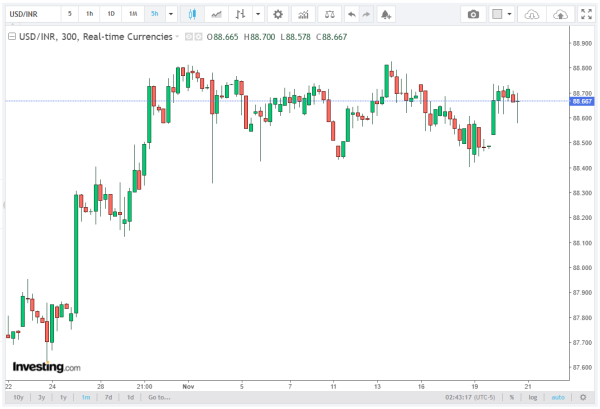Click the Go to... button
The width and height of the screenshot is (600, 409).
point(158,398)
